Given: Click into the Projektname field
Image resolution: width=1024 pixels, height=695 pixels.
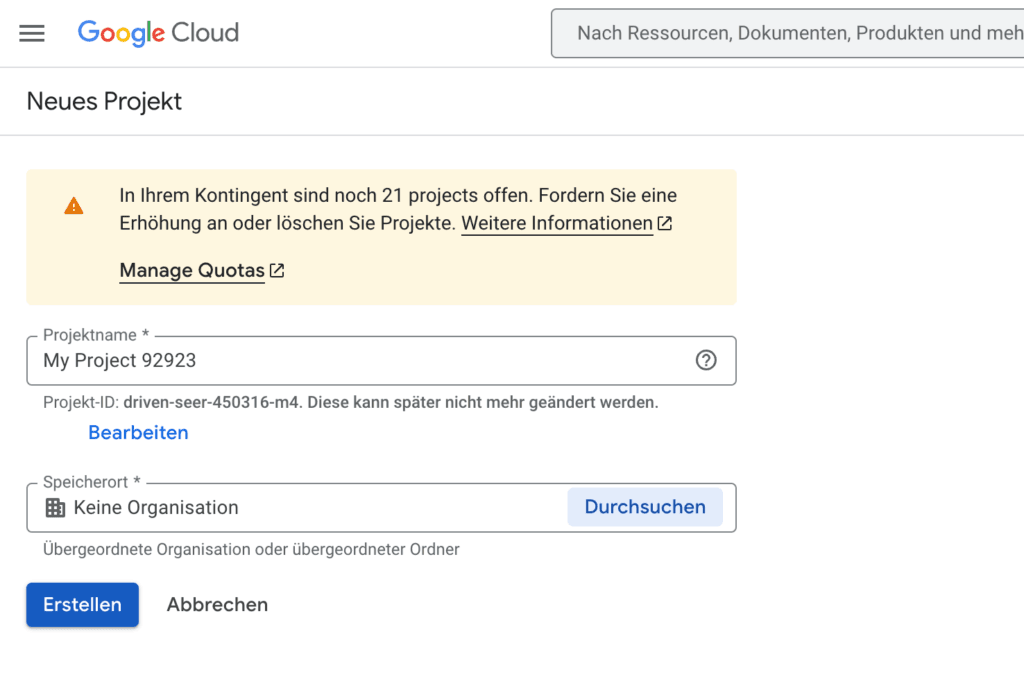Looking at the screenshot, I should [x=381, y=361].
